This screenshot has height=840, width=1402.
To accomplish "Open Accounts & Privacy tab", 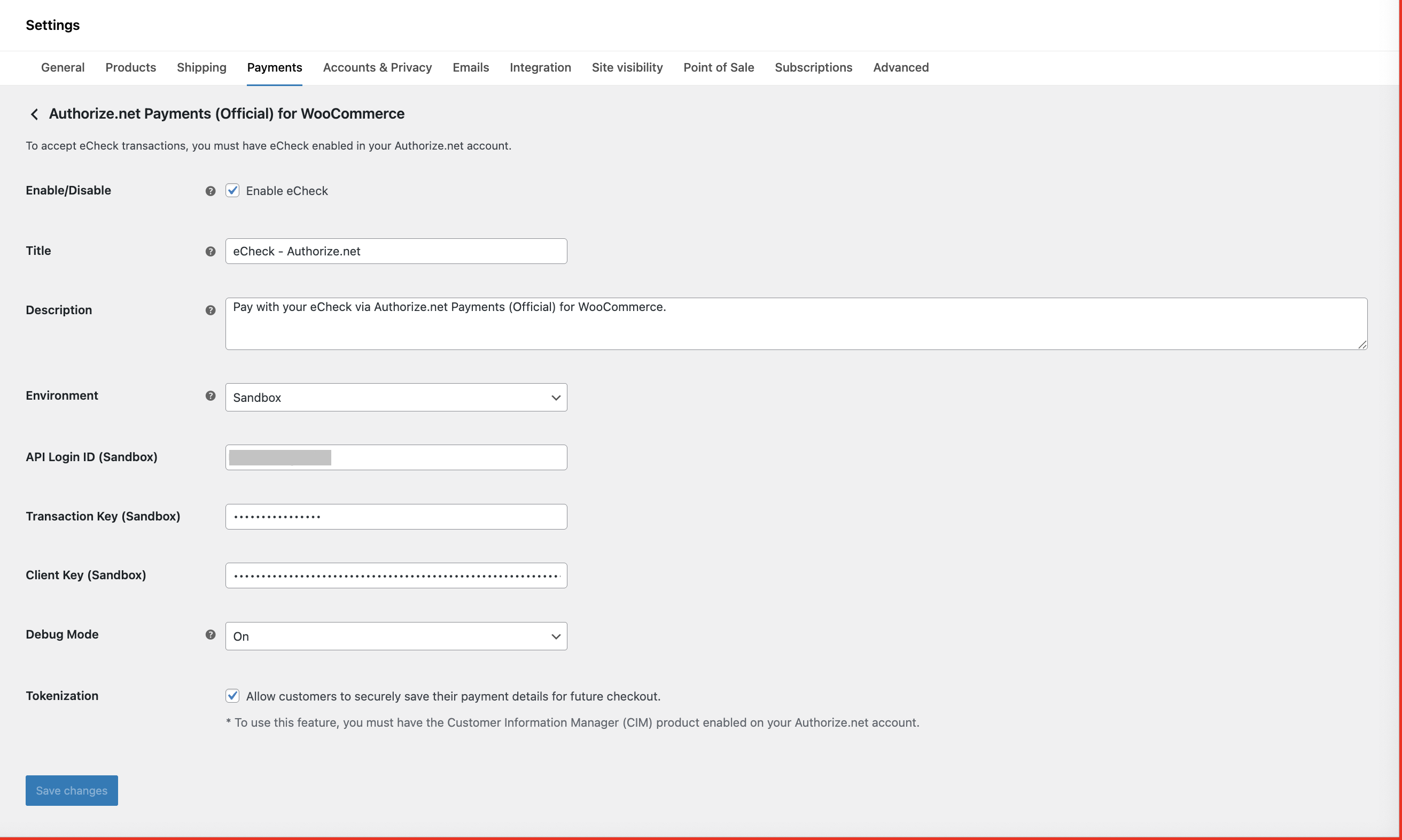I will coord(378,67).
